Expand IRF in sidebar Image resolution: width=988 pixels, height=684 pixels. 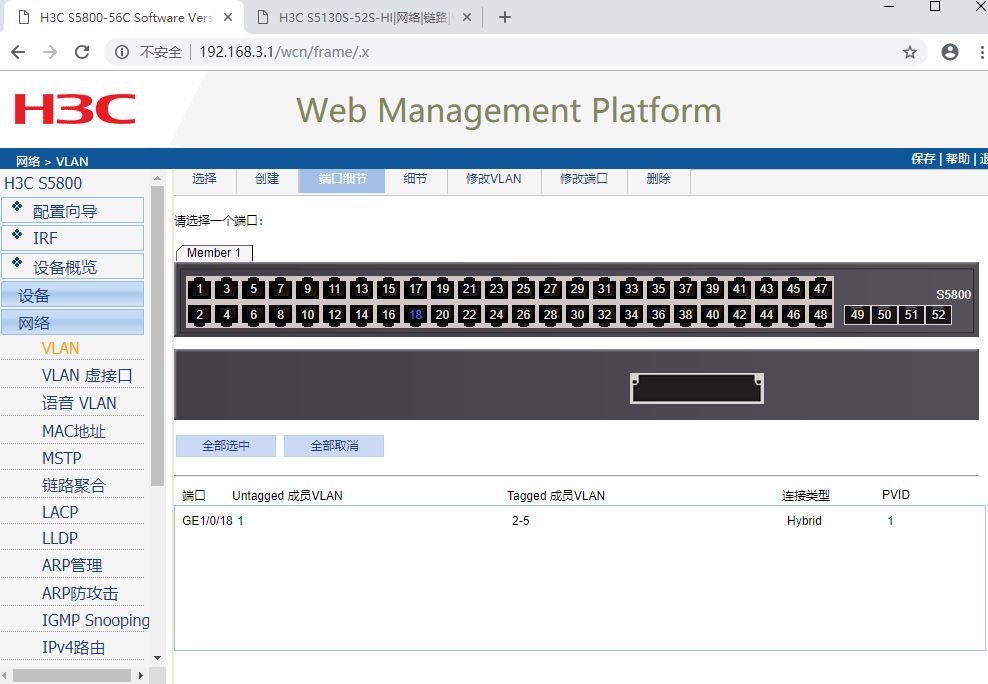pyautogui.click(x=72, y=238)
